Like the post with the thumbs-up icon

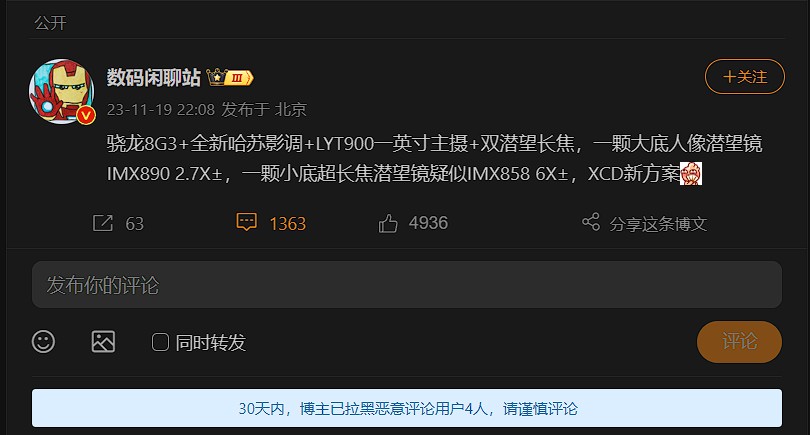[388, 224]
